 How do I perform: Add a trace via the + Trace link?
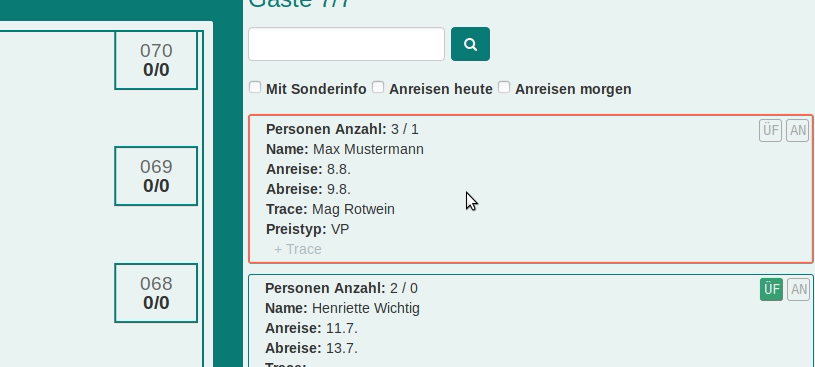tap(298, 249)
